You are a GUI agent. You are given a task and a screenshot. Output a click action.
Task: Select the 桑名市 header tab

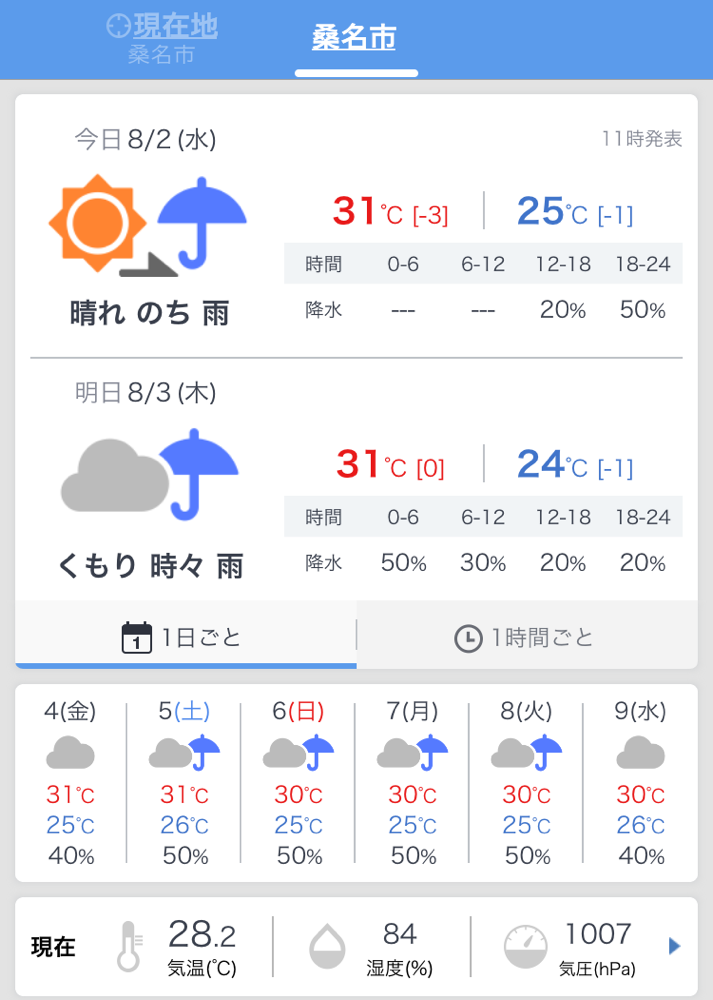pyautogui.click(x=354, y=38)
